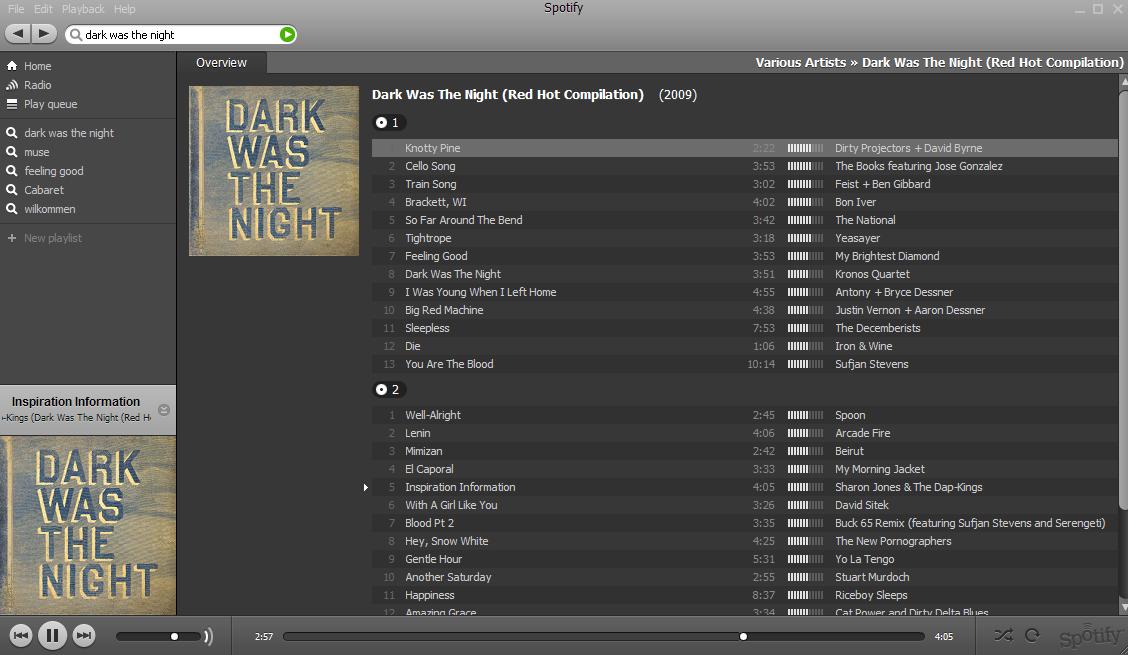Click the green play icon in search bar
Viewport: 1128px width, 655px height.
coord(287,34)
